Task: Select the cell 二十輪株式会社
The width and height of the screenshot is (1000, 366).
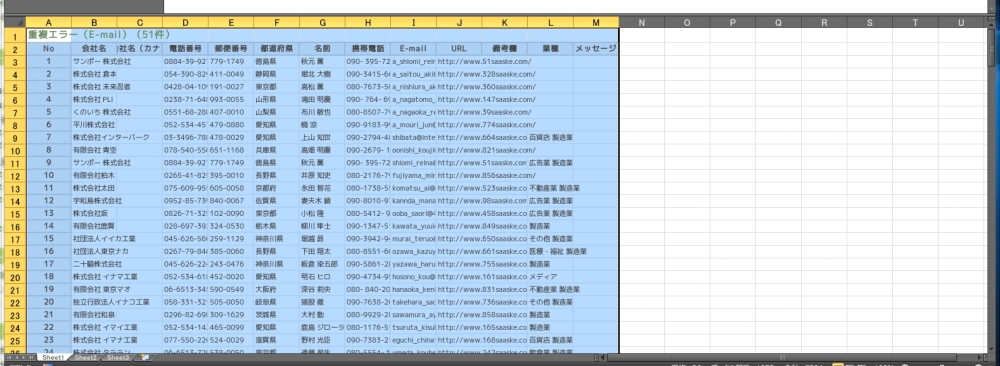Action: [97, 264]
